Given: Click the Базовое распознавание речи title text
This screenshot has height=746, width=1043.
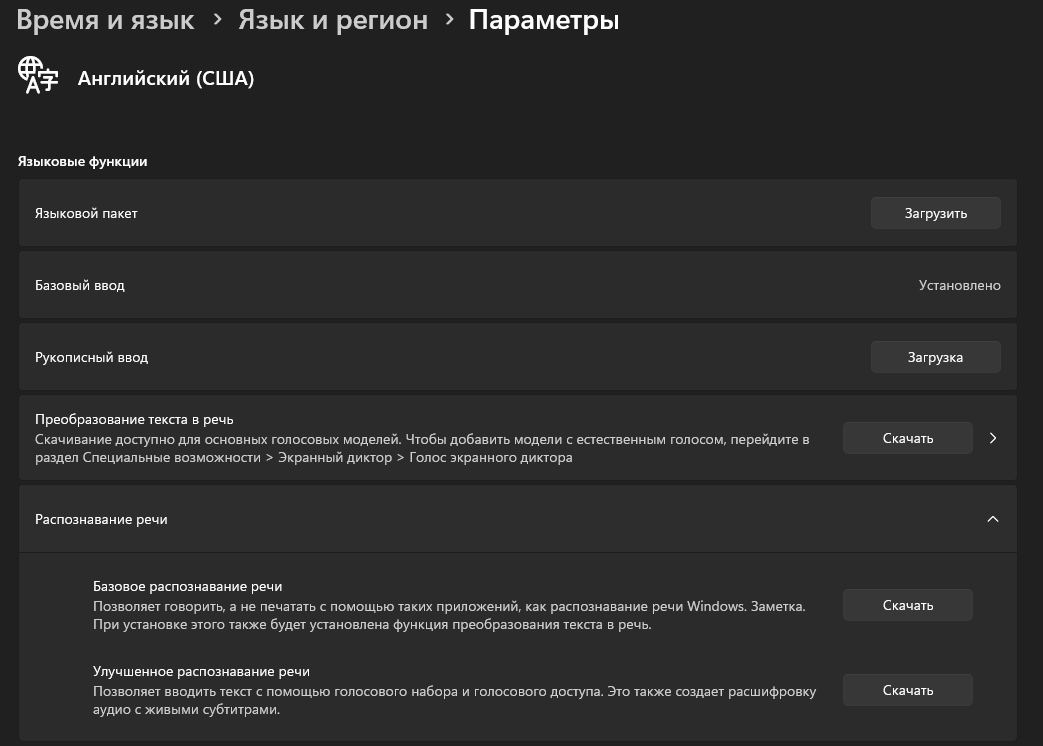Looking at the screenshot, I should [187, 586].
